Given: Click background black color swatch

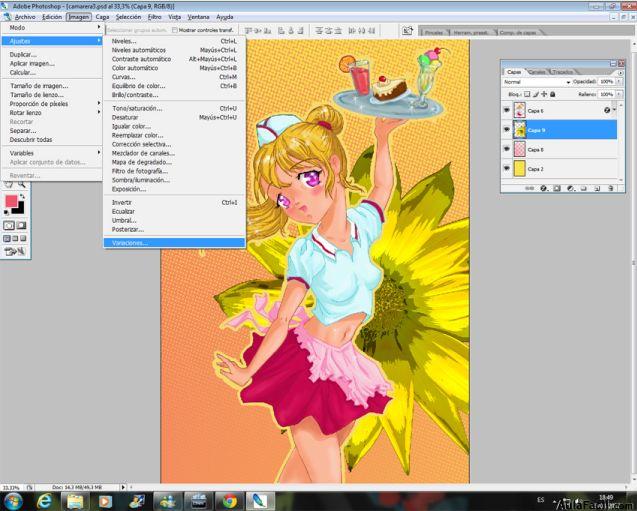Looking at the screenshot, I should (x=20, y=209).
